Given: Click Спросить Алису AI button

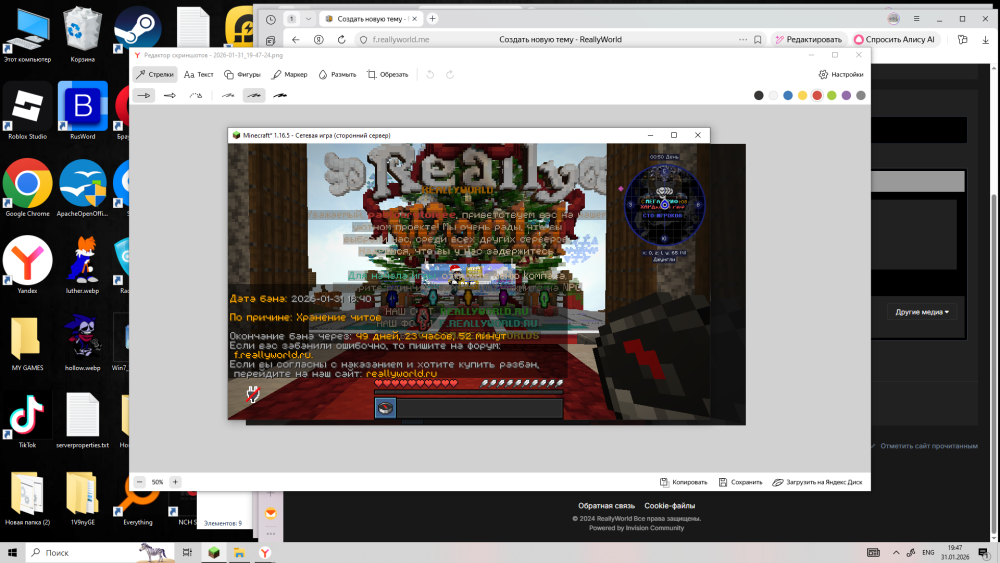Looking at the screenshot, I should click(x=895, y=40).
